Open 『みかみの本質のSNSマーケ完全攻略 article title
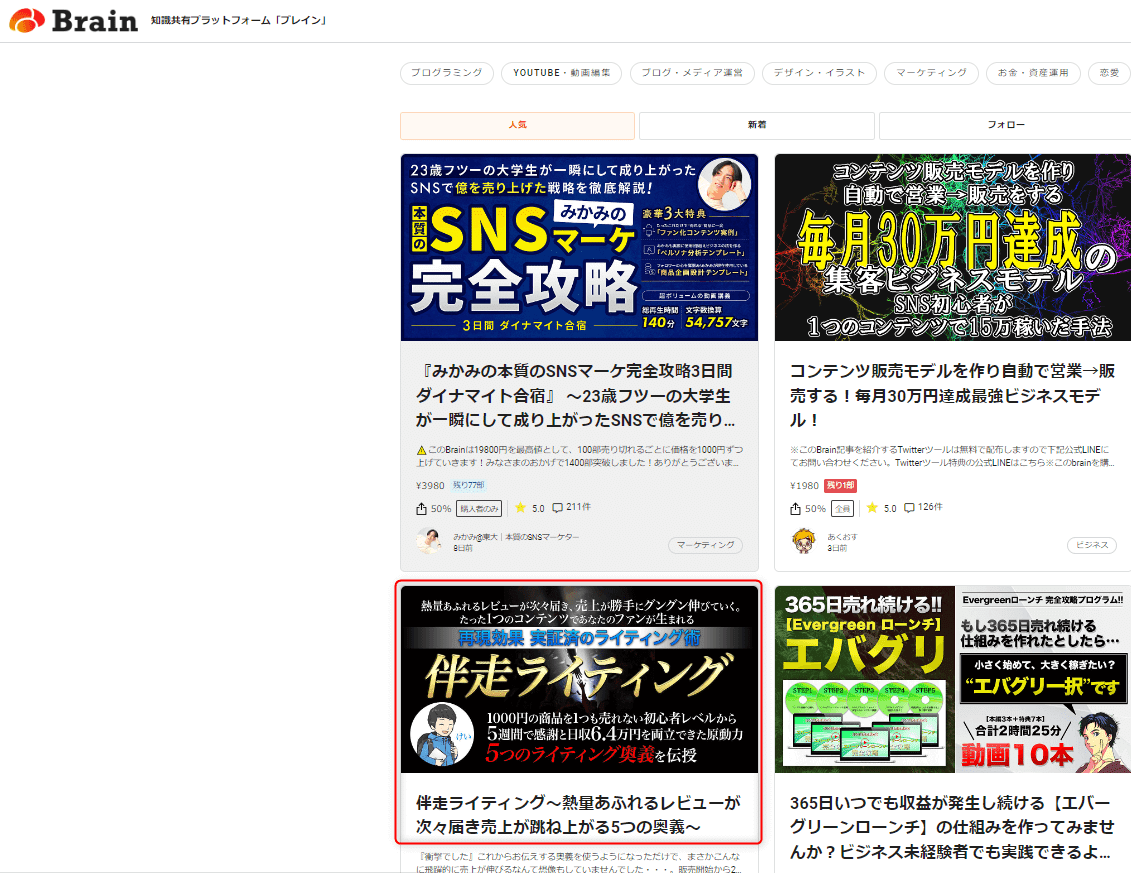This screenshot has height=873, width=1131. click(x=576, y=395)
